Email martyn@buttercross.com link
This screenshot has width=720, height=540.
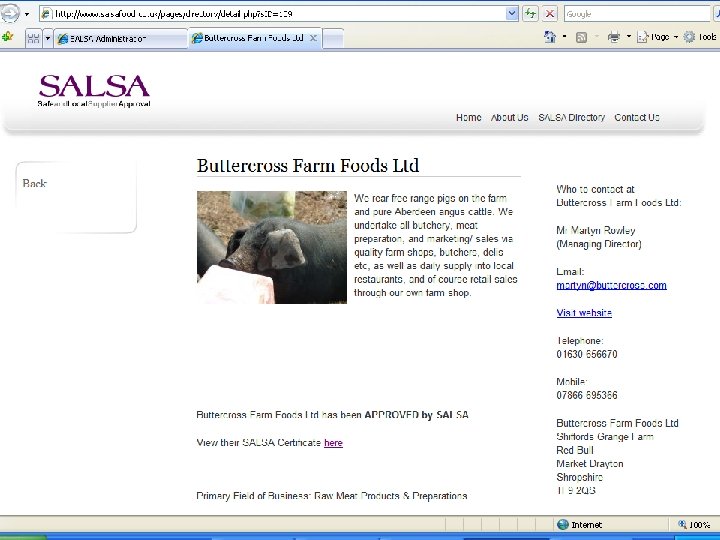pyautogui.click(x=611, y=285)
